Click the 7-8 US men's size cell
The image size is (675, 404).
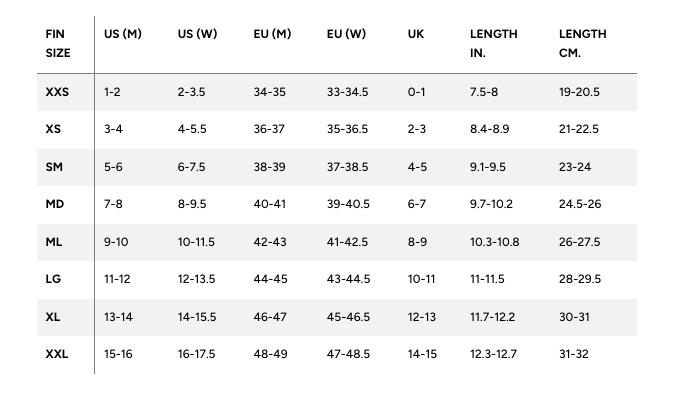click(x=113, y=204)
